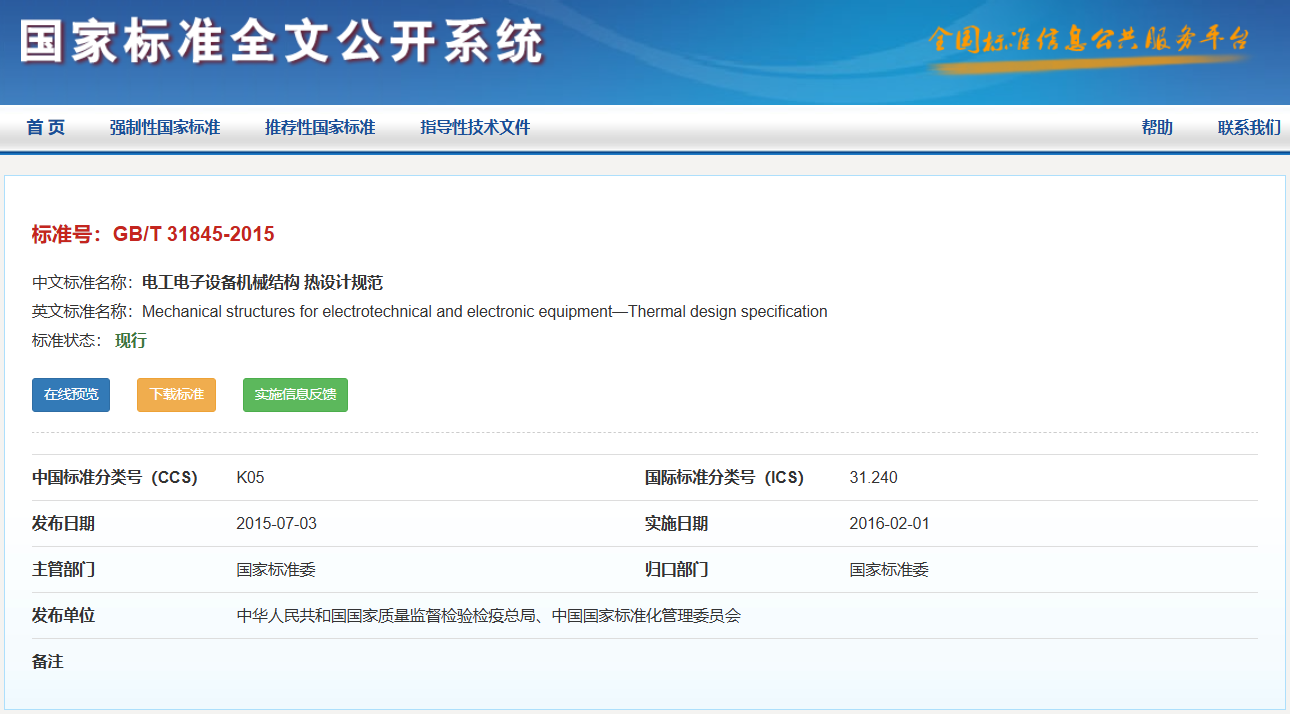Click the 发布单位 issuing organization text
Screen dimensions: 1290x714
click(488, 616)
